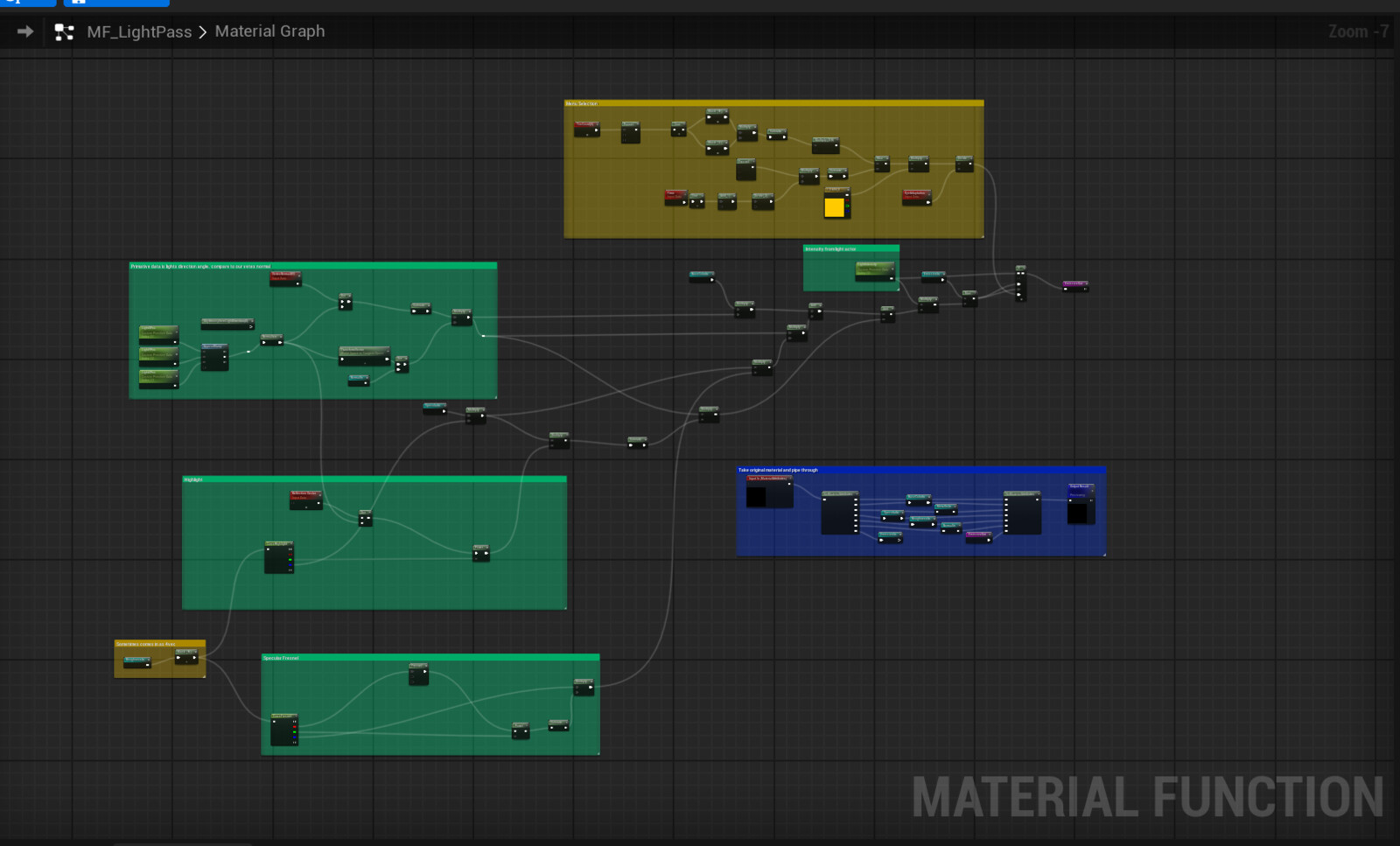The width and height of the screenshot is (1400, 846).
Task: Select the Output Result node in blue comment
Action: point(1081,503)
